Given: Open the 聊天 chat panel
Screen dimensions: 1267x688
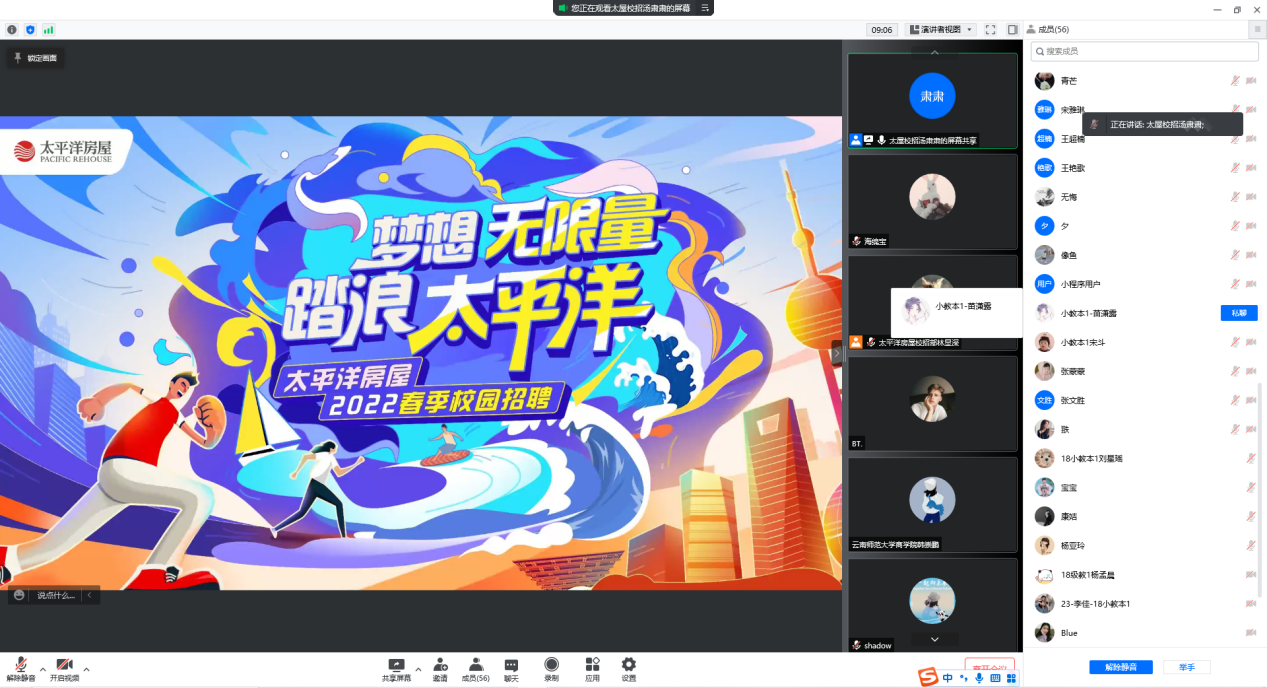Looking at the screenshot, I should (x=511, y=668).
